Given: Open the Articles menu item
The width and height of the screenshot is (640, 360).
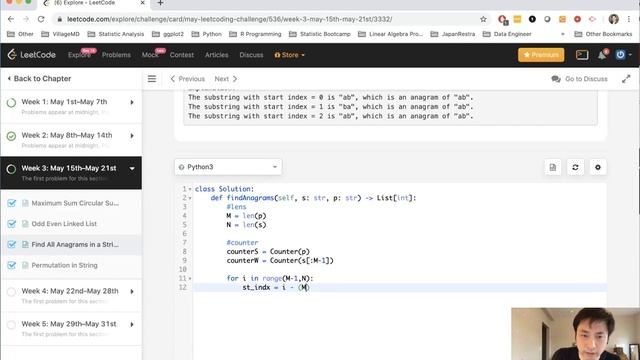Looking at the screenshot, I should (216, 55).
